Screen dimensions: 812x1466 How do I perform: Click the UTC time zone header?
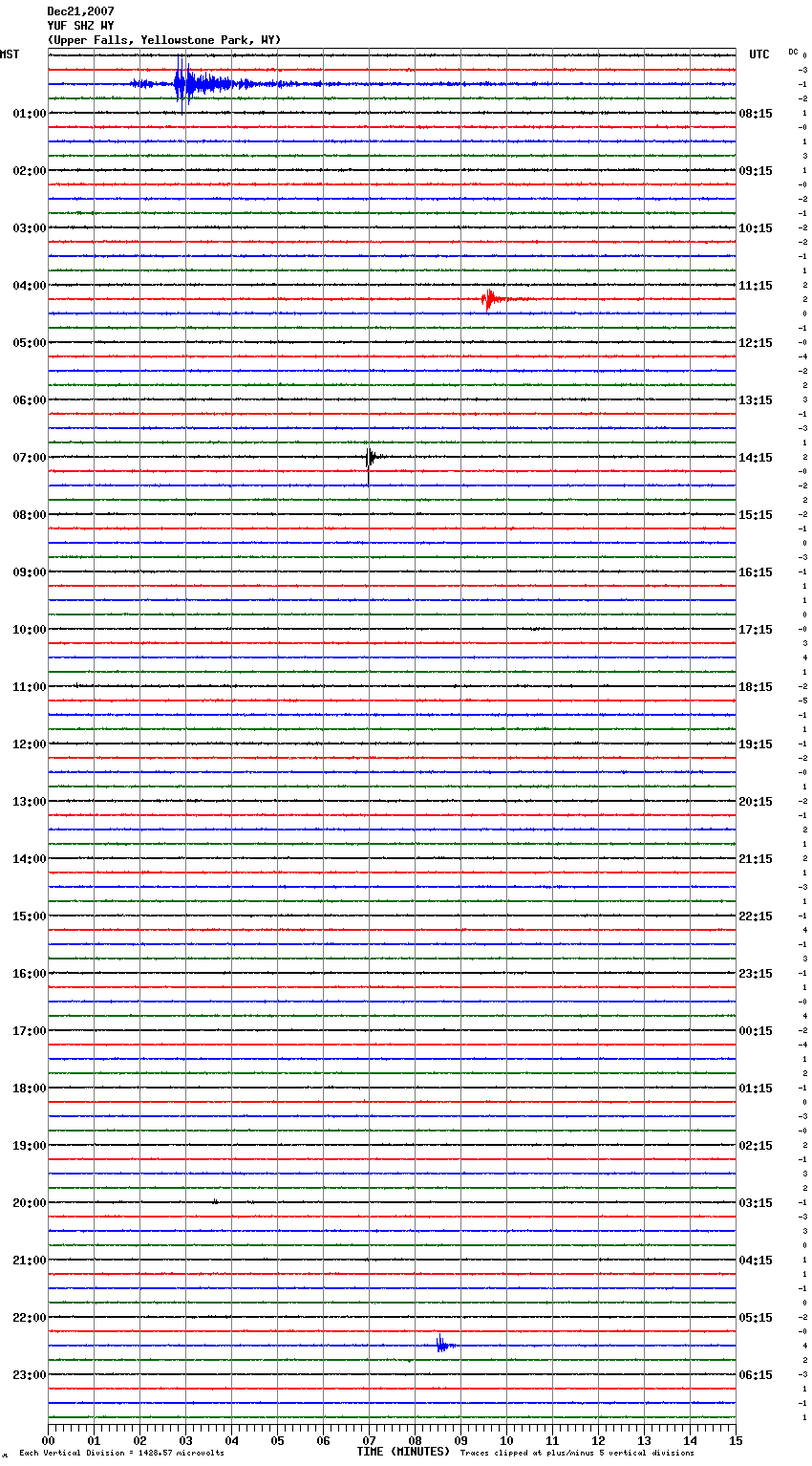[x=759, y=54]
